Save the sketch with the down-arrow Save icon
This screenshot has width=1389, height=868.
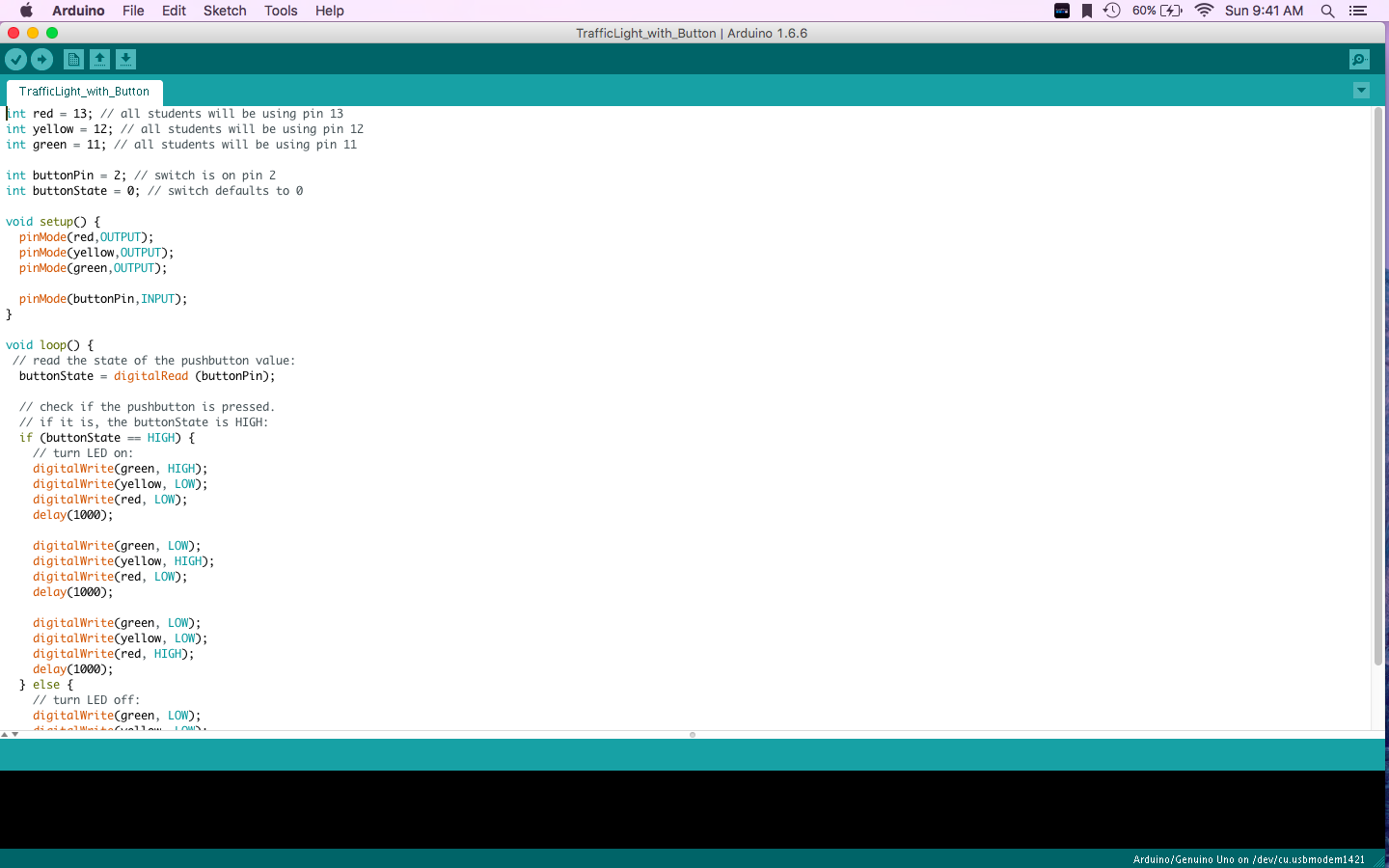125,60
